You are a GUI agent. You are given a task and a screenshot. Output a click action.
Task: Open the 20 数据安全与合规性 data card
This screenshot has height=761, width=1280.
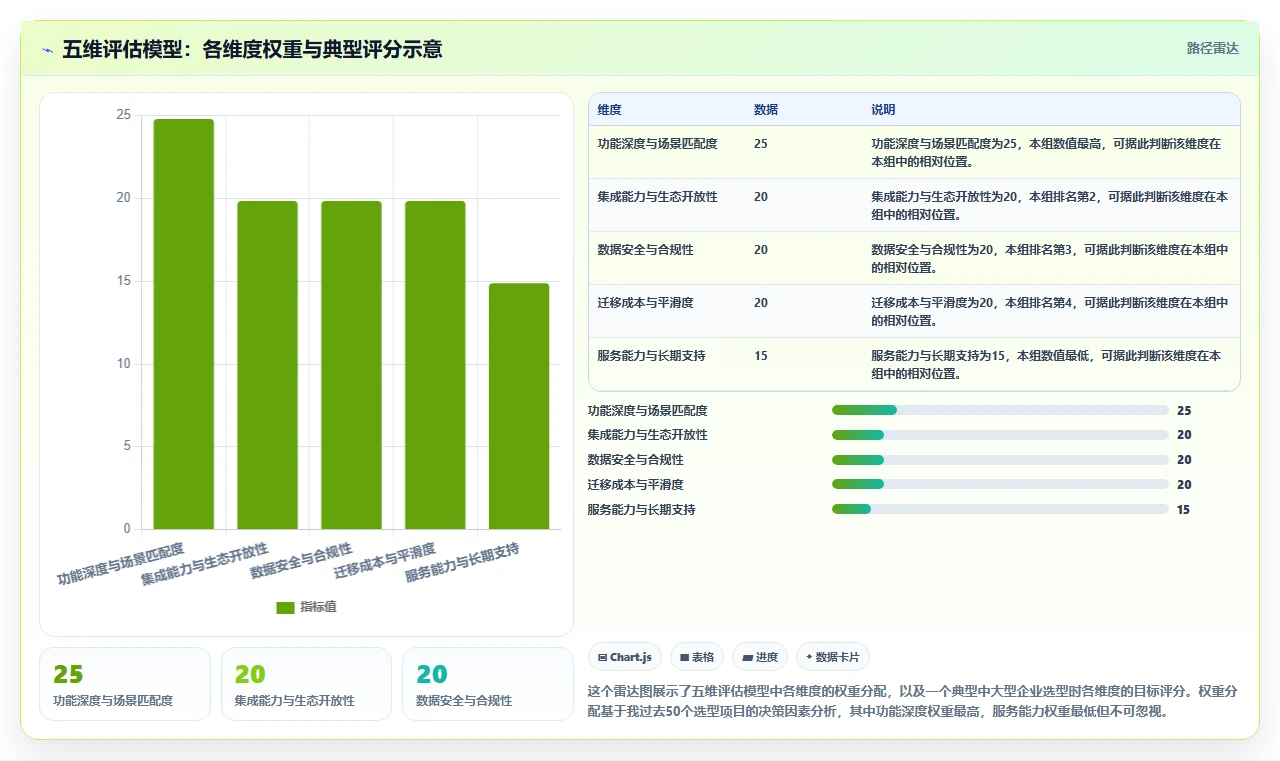point(488,684)
